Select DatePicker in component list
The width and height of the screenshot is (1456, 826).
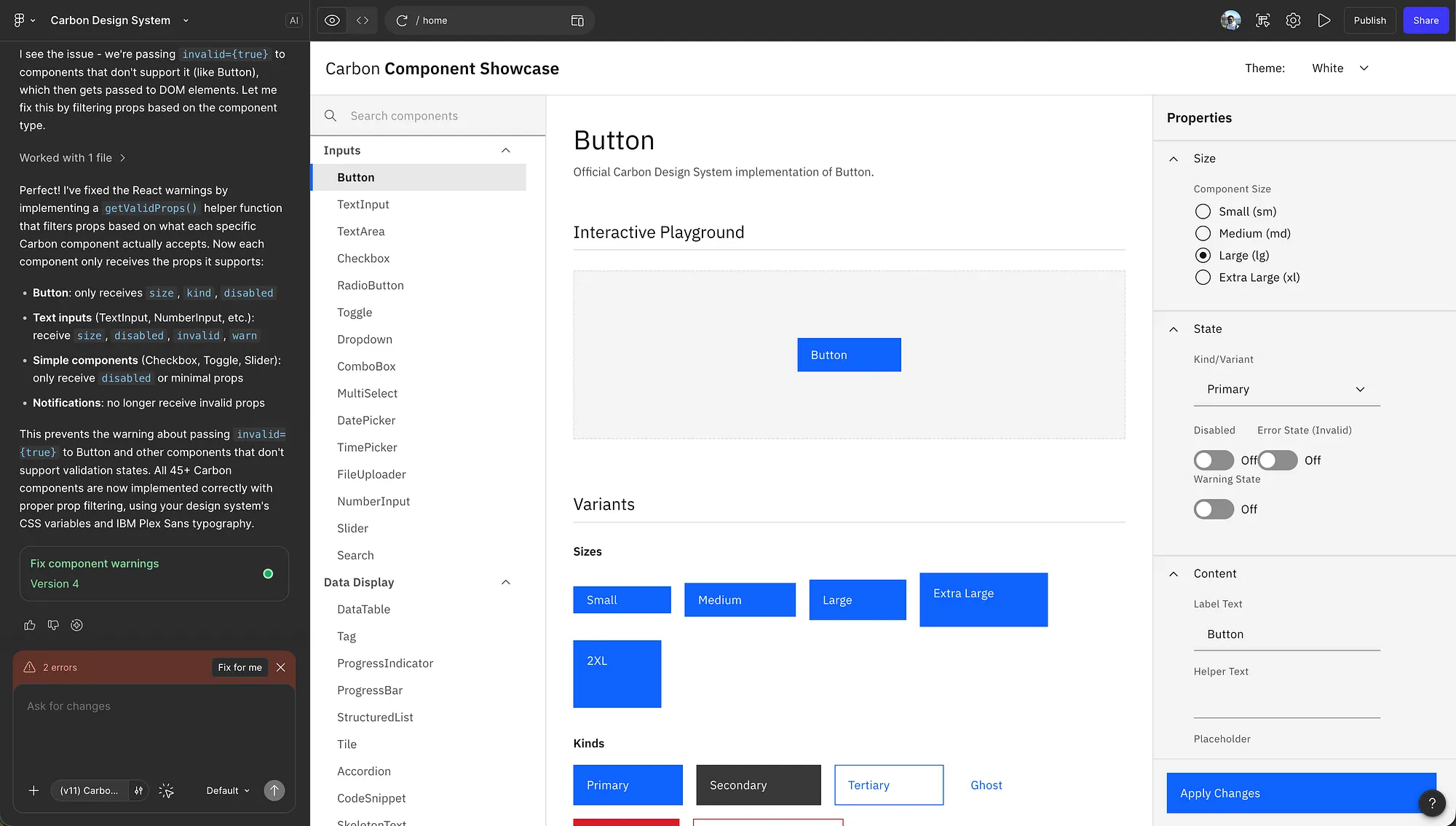coord(366,420)
